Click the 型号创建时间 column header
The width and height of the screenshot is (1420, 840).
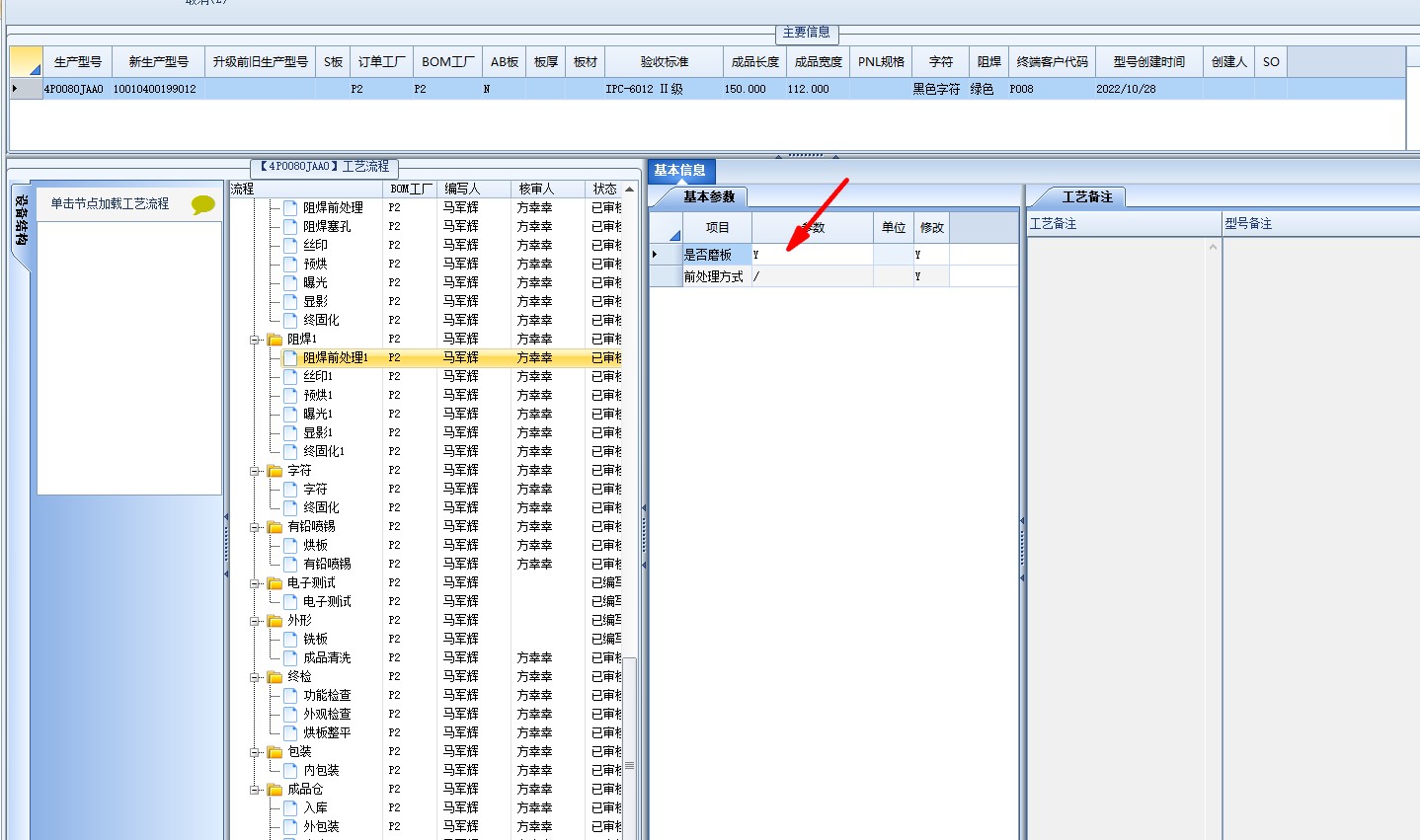click(1148, 61)
